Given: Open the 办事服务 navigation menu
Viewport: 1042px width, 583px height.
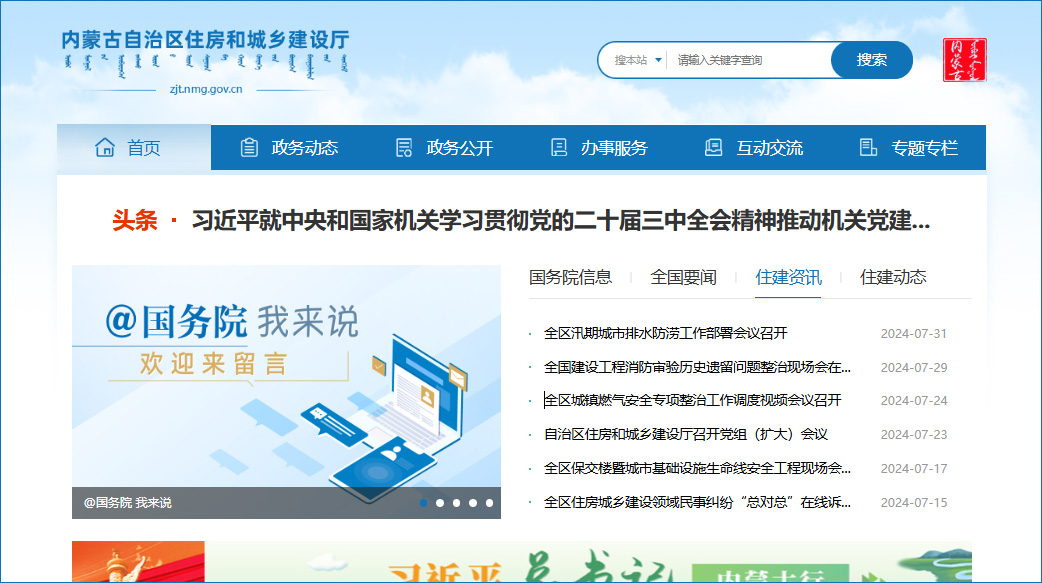Looking at the screenshot, I should [598, 148].
